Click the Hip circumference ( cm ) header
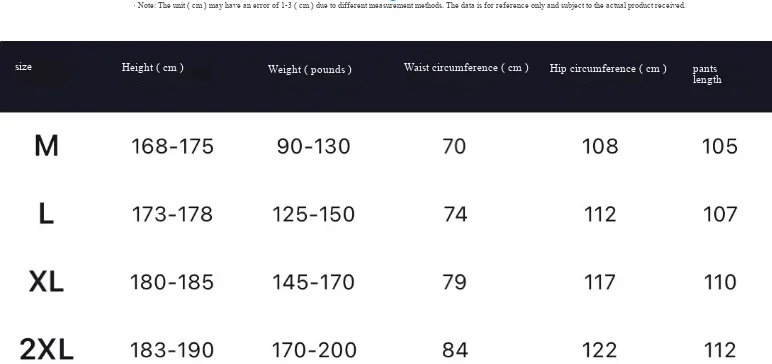Image resolution: width=772 pixels, height=364 pixels. point(608,68)
